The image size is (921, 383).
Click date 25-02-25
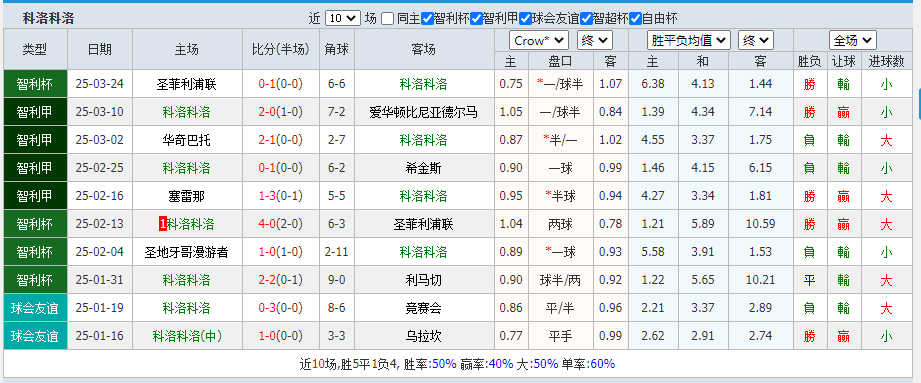coord(100,169)
